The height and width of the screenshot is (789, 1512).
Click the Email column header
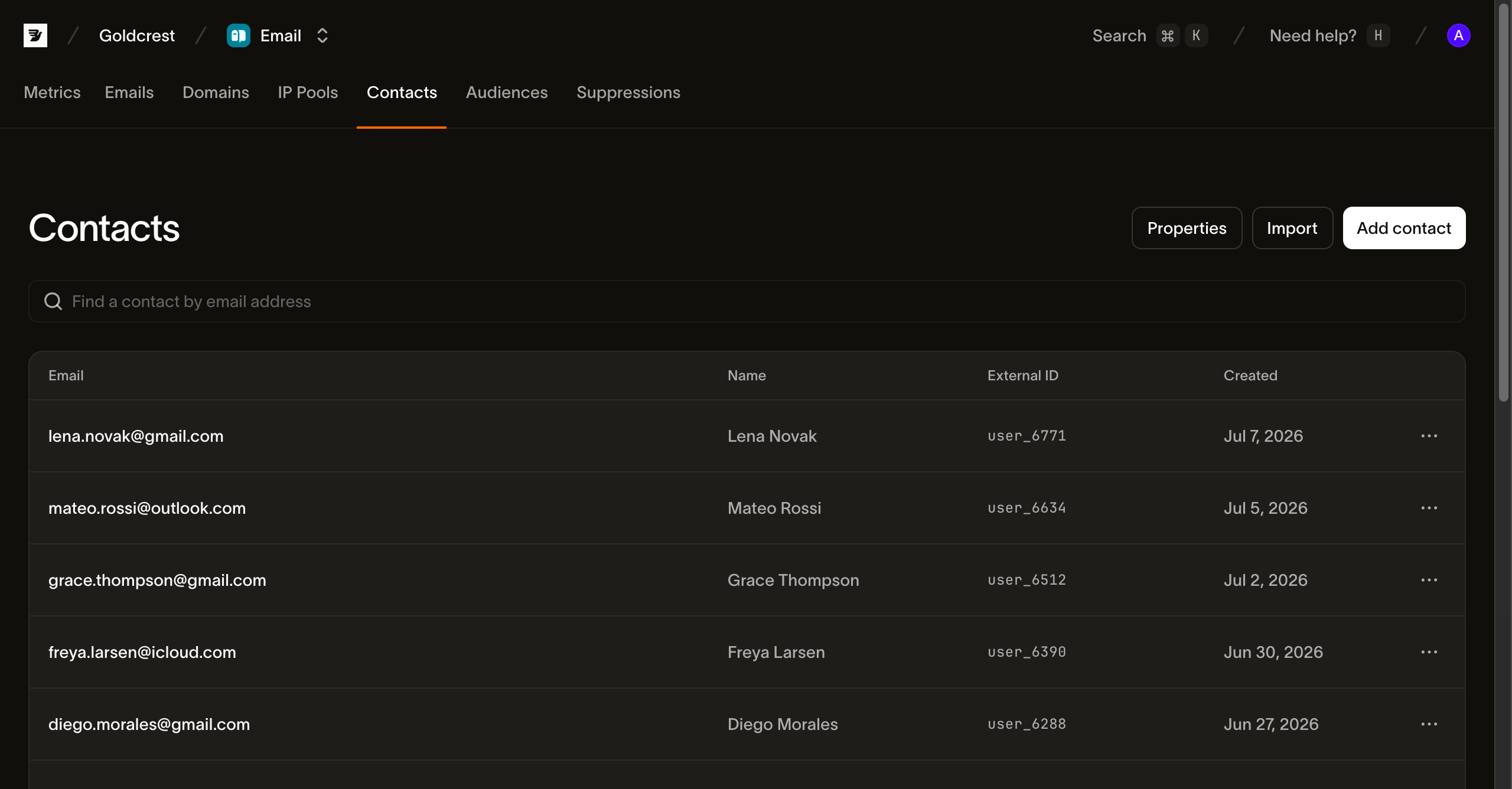(x=66, y=376)
